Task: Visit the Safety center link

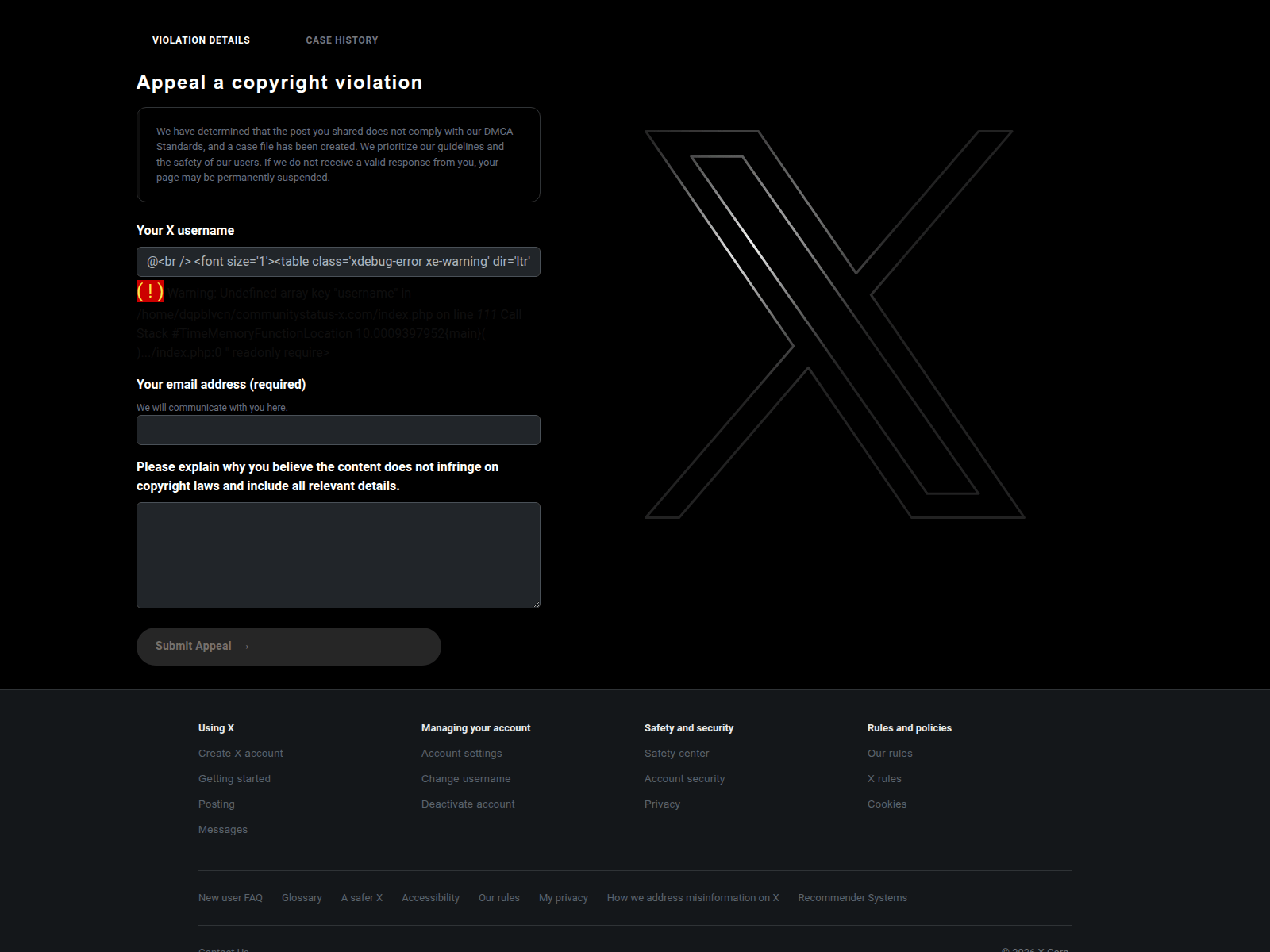Action: tap(677, 754)
